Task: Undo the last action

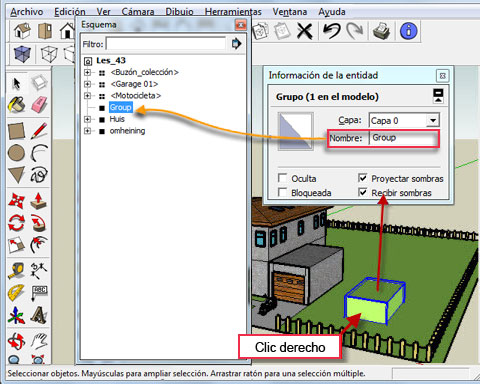Action: [x=331, y=31]
